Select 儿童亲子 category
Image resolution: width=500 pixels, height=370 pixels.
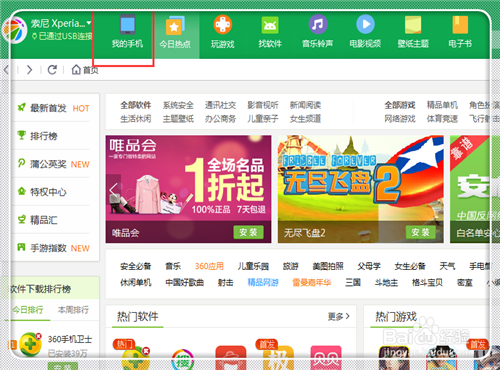point(263,119)
